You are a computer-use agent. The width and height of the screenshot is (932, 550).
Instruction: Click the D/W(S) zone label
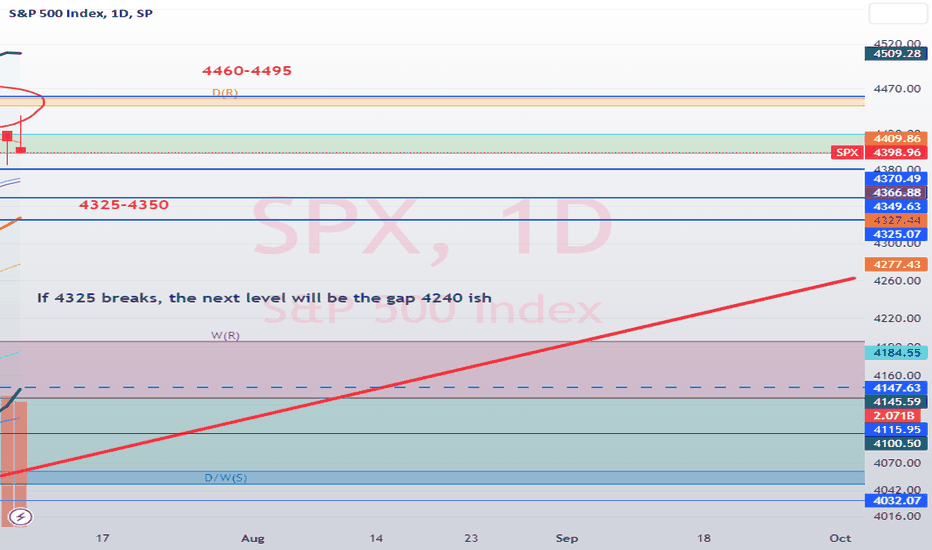pos(225,477)
